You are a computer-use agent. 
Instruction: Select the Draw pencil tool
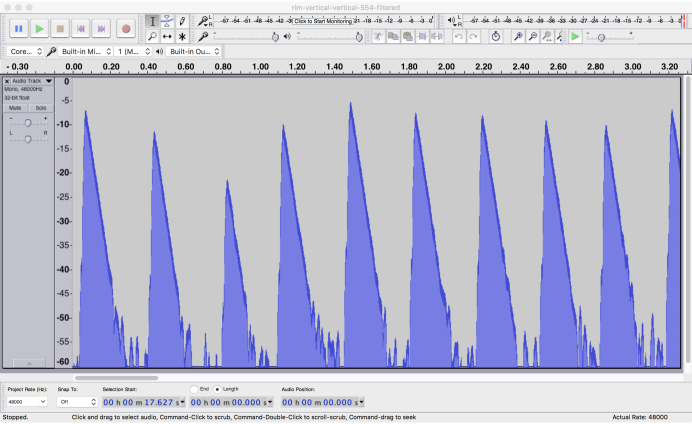click(x=182, y=21)
